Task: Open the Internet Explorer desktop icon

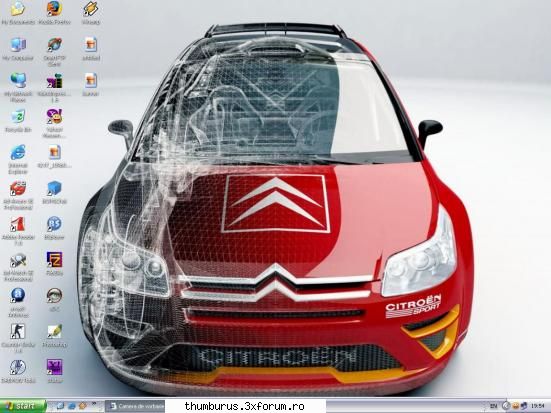Action: coord(18,152)
